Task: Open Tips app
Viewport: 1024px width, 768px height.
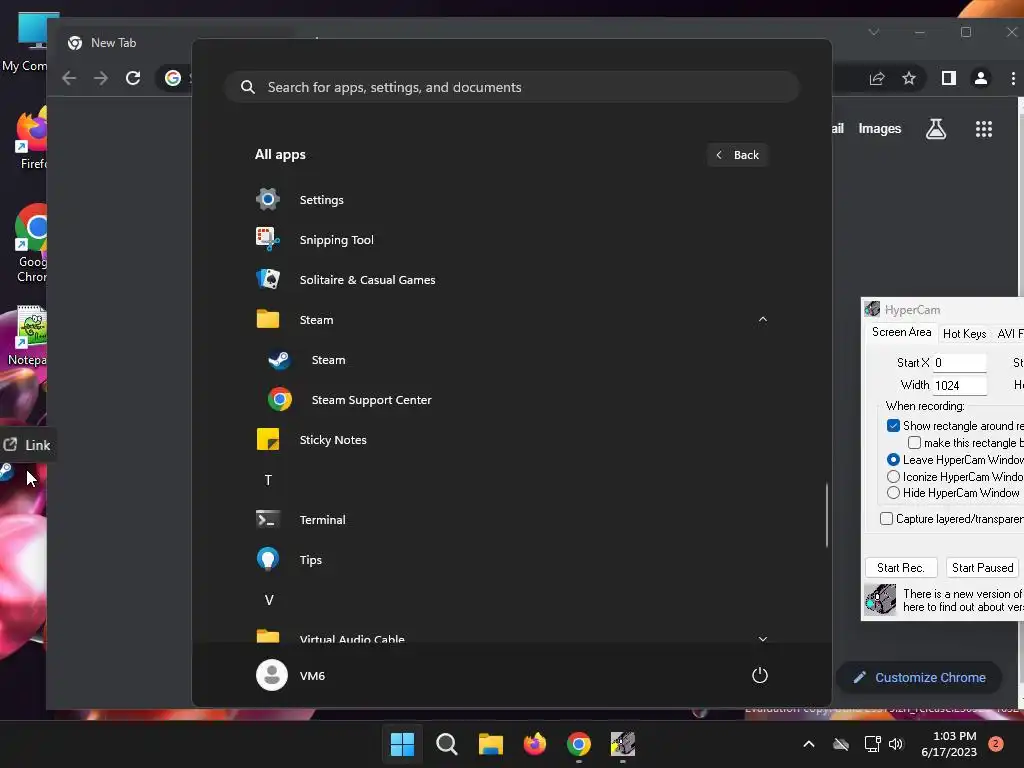Action: 511,560
